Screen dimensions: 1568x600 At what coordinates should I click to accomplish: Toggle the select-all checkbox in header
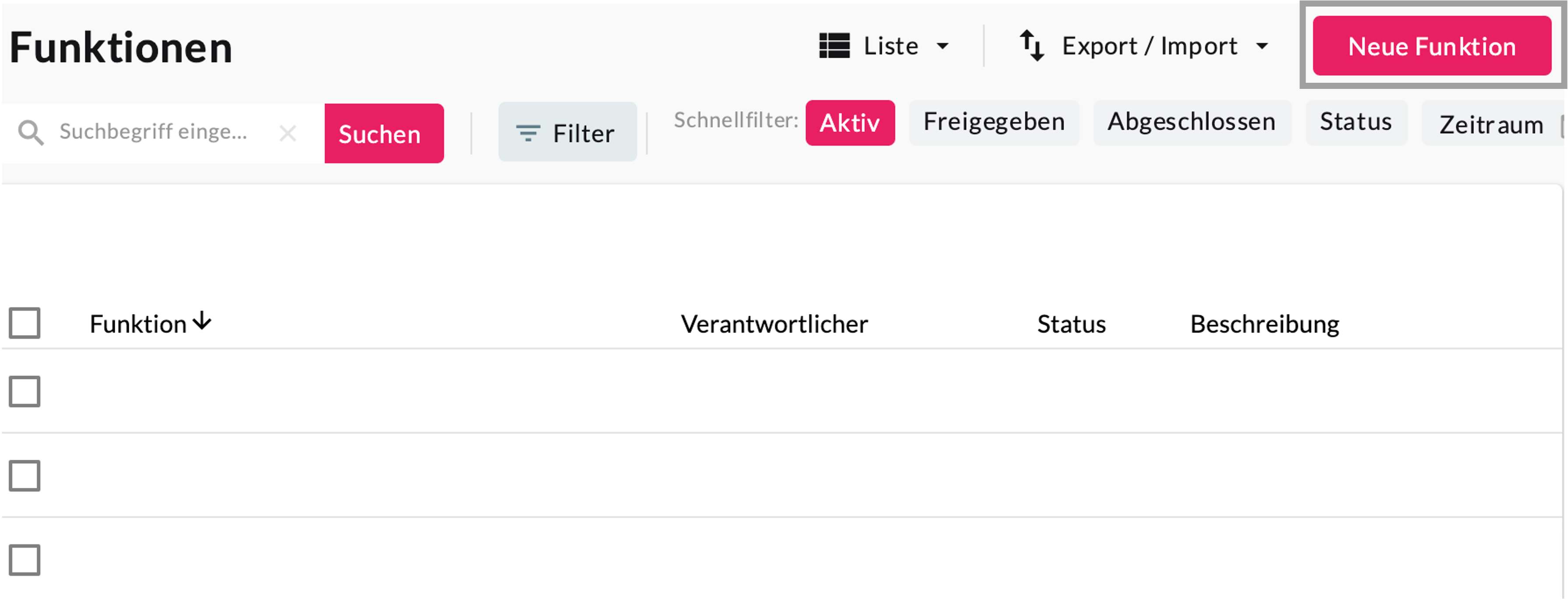coord(25,322)
